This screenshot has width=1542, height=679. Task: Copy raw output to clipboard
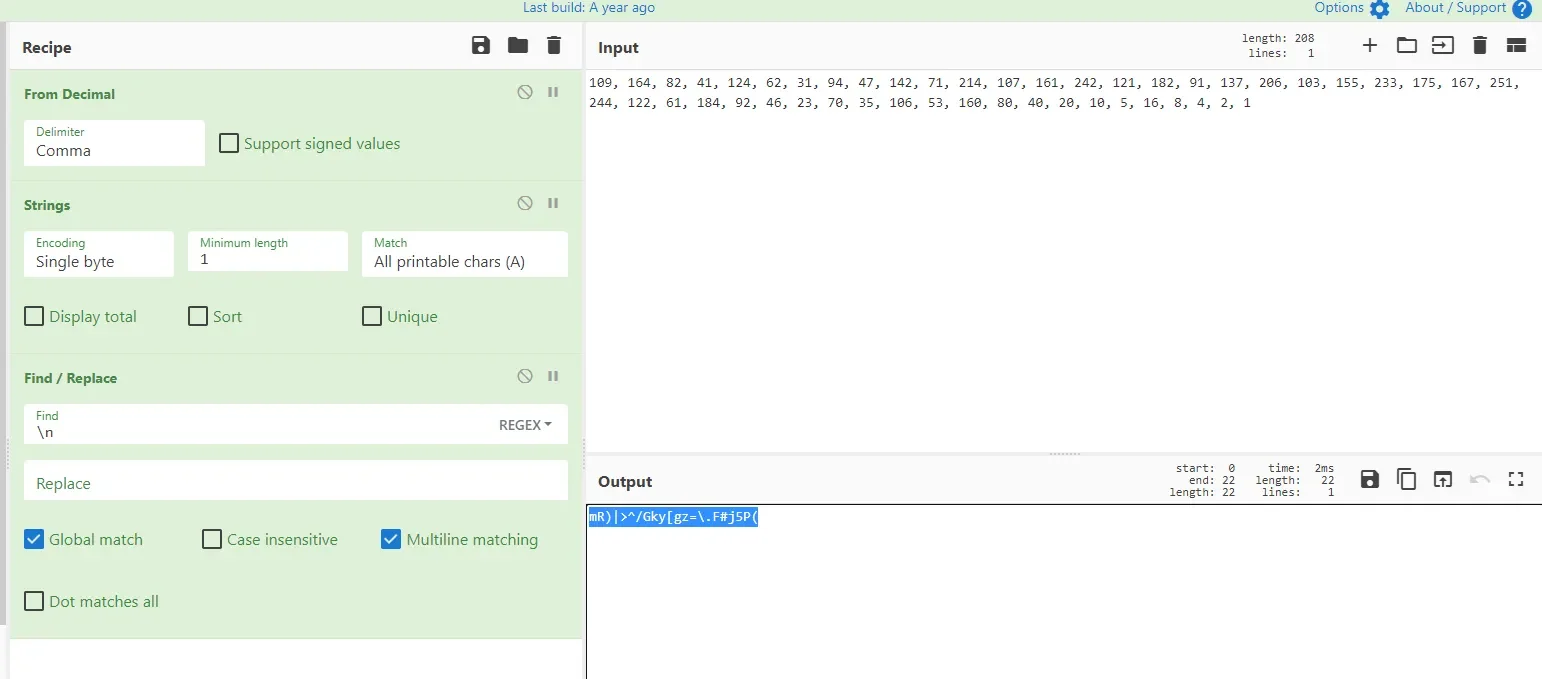(1407, 479)
